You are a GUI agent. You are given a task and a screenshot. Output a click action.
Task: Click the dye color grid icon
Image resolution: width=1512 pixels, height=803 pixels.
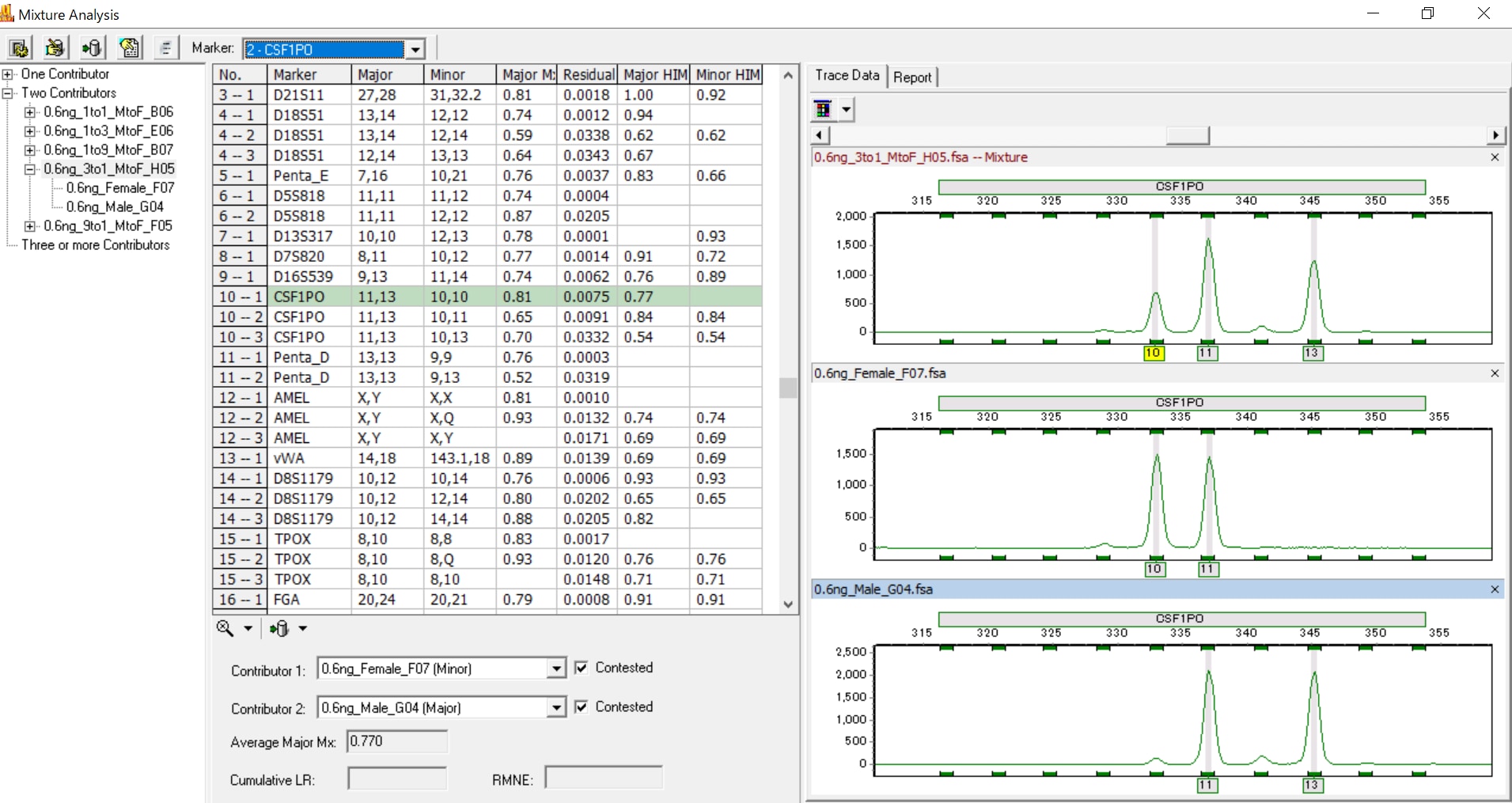click(x=823, y=109)
